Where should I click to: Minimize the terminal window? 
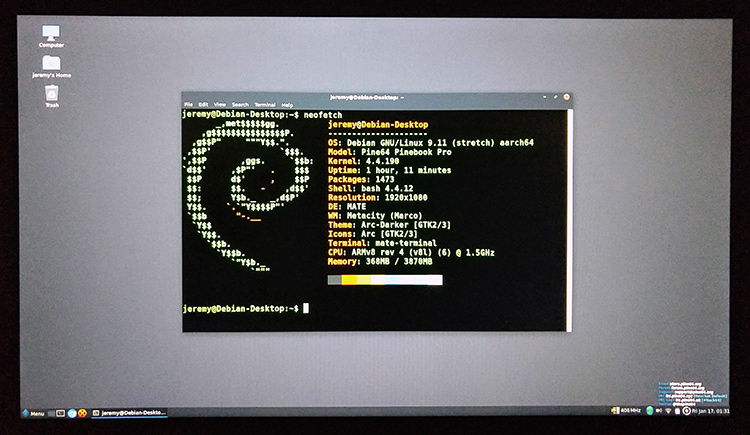tap(544, 97)
